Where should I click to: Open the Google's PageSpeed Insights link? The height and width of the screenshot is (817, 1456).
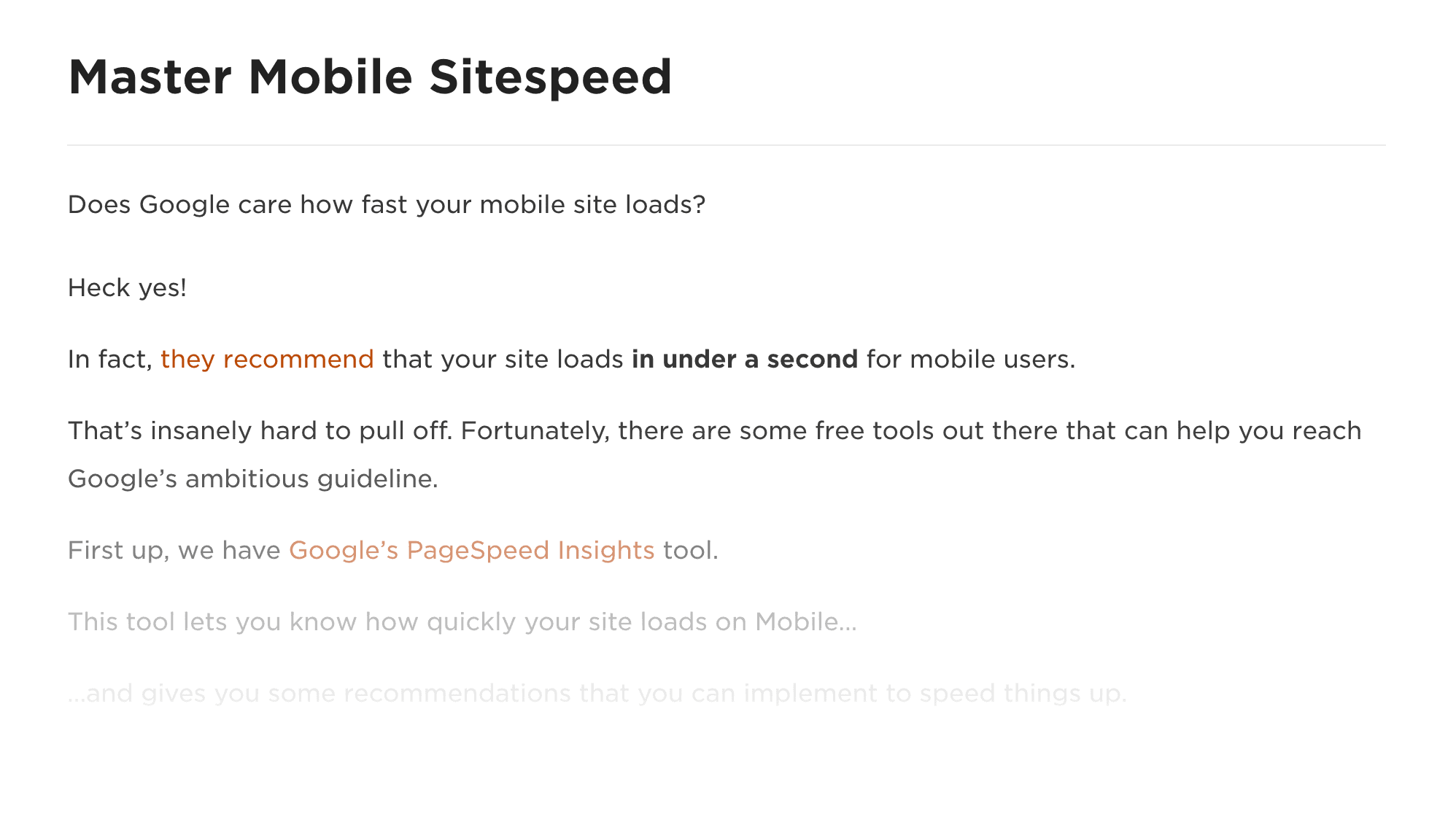pos(472,551)
